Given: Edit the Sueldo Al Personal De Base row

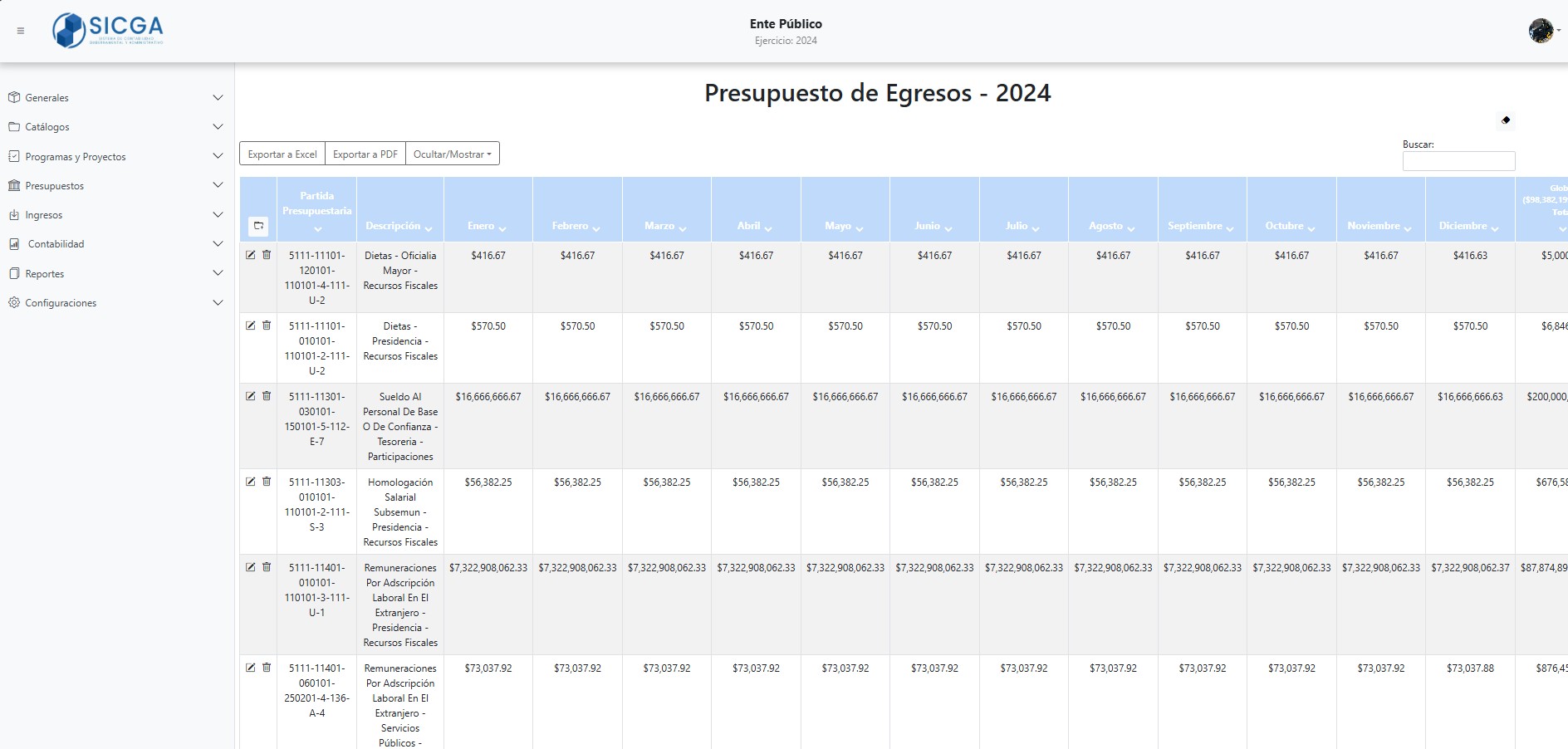Looking at the screenshot, I should point(251,396).
